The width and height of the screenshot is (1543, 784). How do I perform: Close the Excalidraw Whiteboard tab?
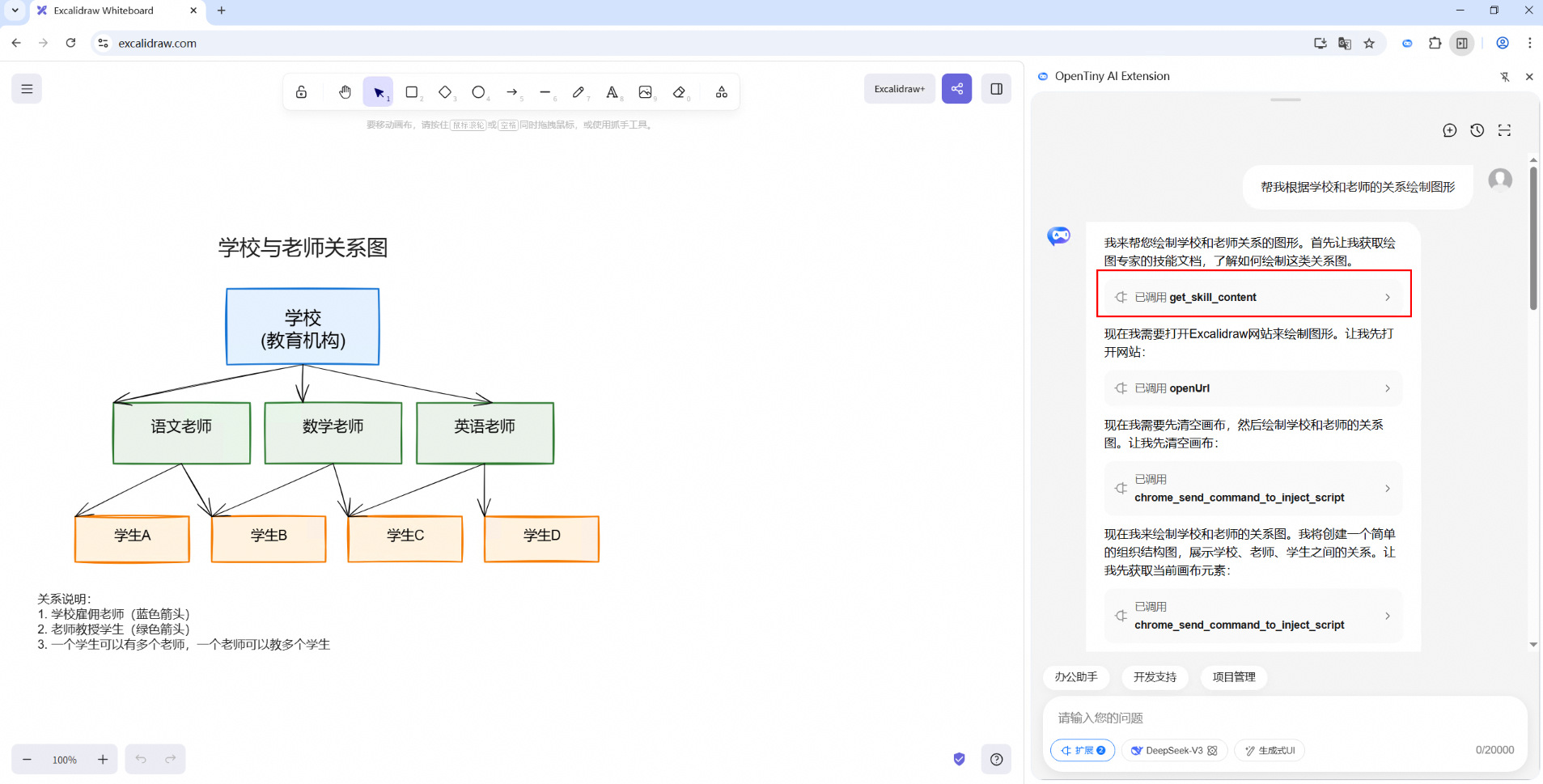tap(193, 11)
